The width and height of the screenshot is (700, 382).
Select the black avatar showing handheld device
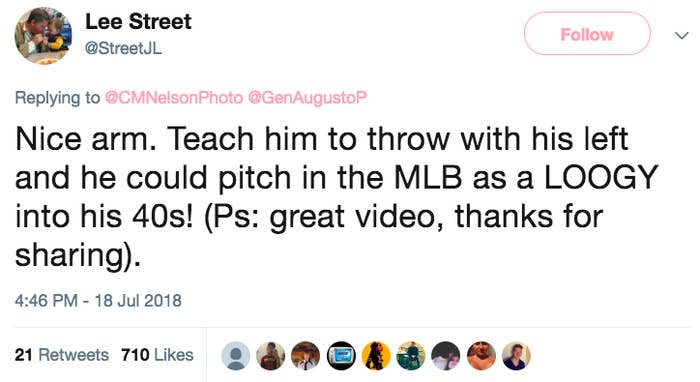(x=341, y=356)
